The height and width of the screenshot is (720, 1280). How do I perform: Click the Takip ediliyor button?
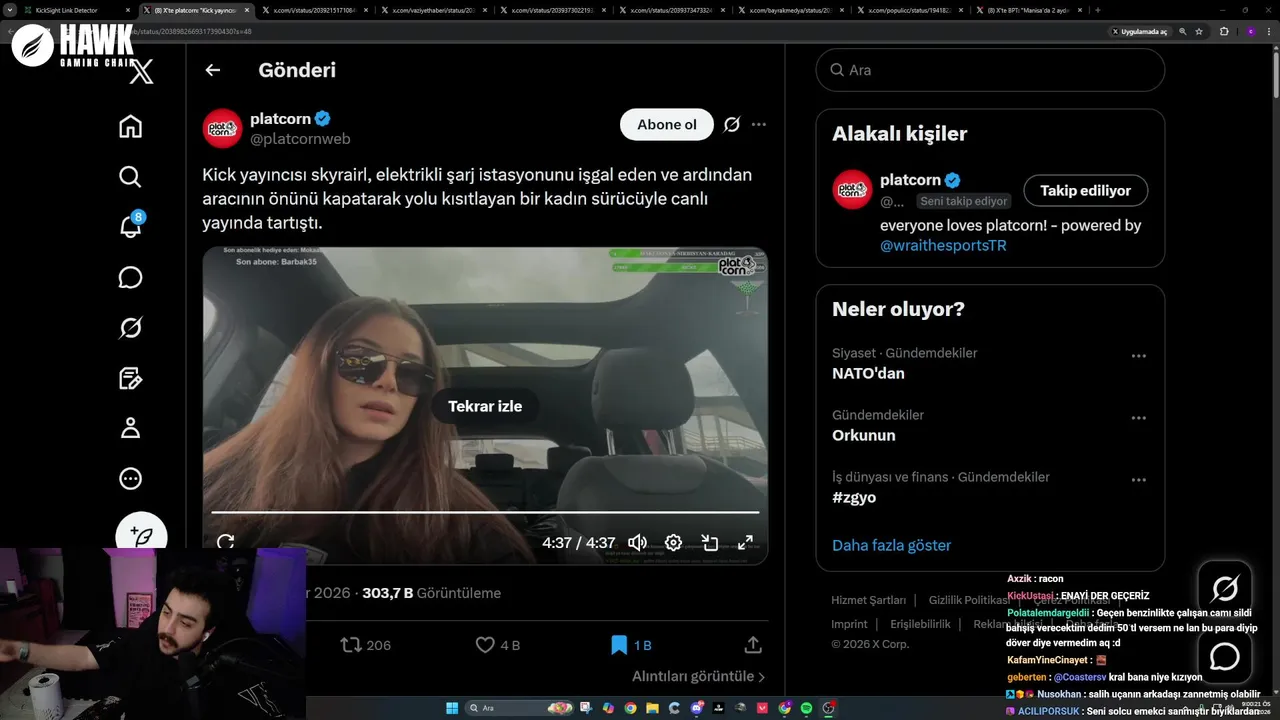1085,190
